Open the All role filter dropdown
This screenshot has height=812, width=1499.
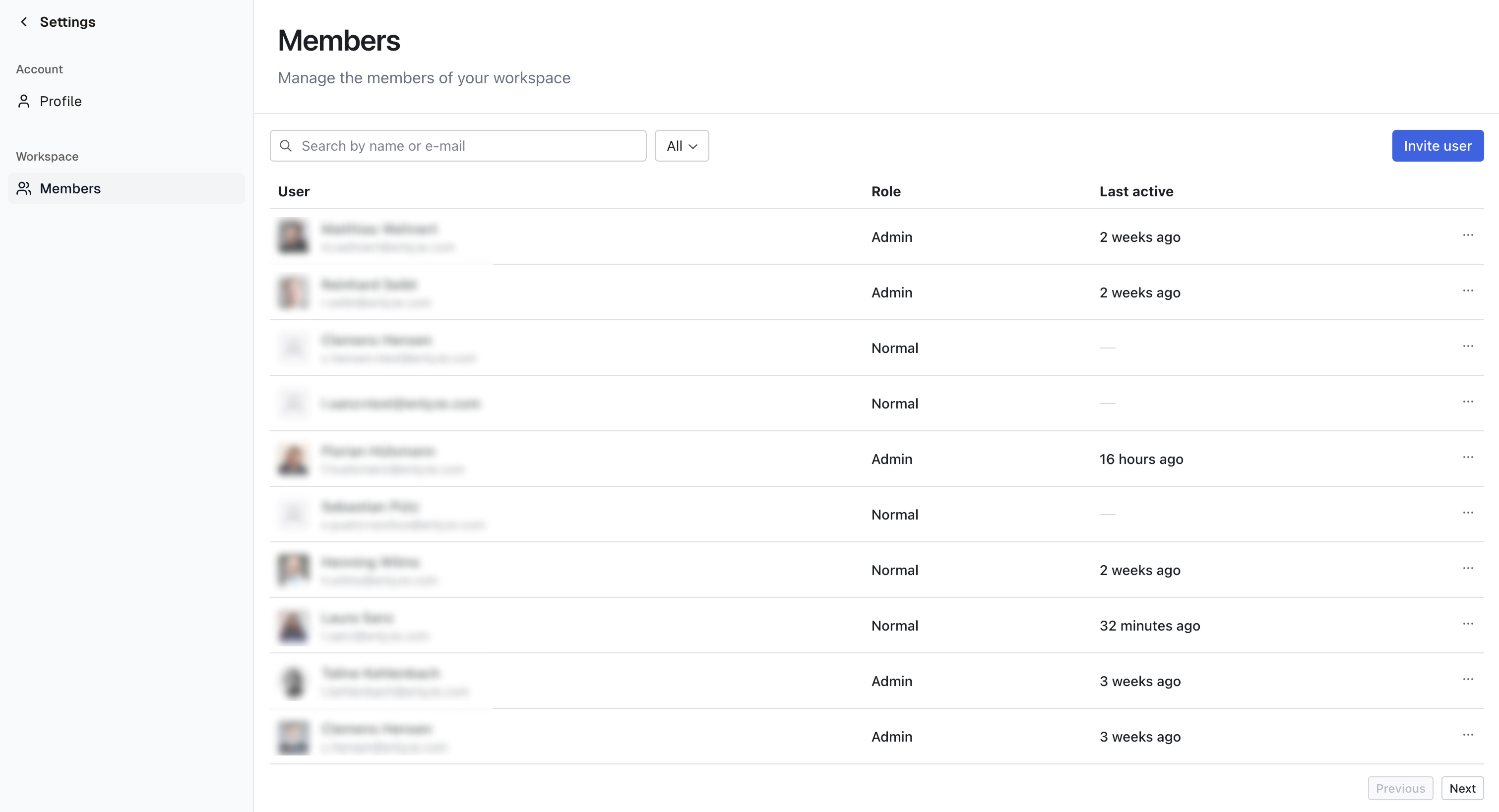[682, 145]
